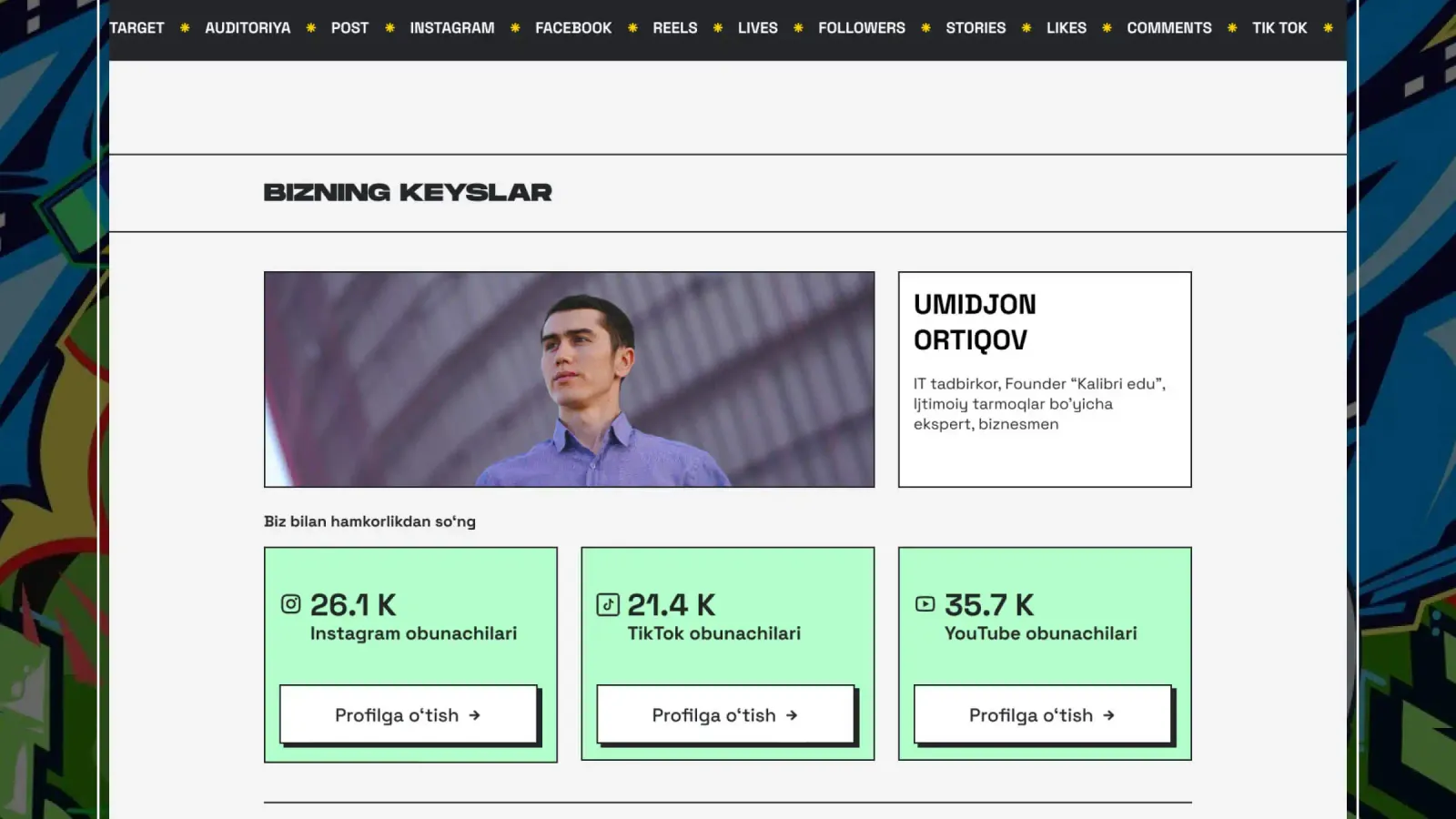Click the Instagram icon beside 26.1 K
The image size is (1456, 819).
(290, 604)
